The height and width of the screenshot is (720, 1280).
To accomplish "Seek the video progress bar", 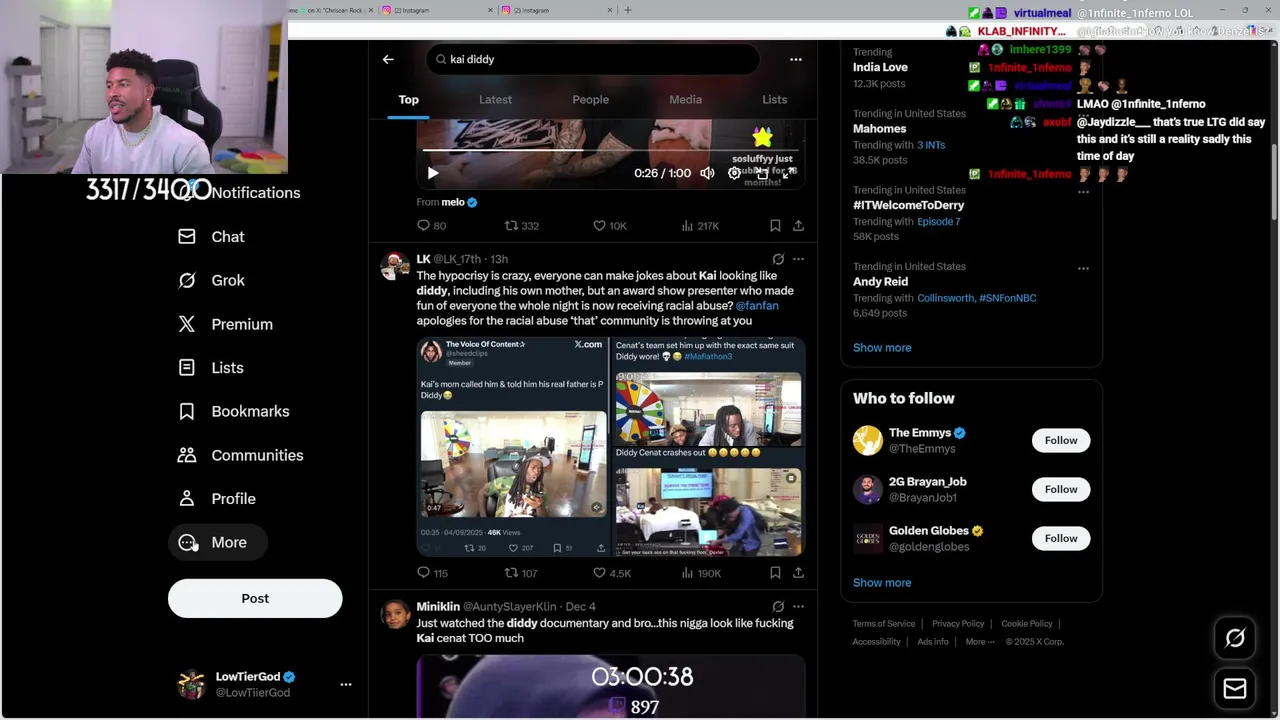I will tap(610, 150).
